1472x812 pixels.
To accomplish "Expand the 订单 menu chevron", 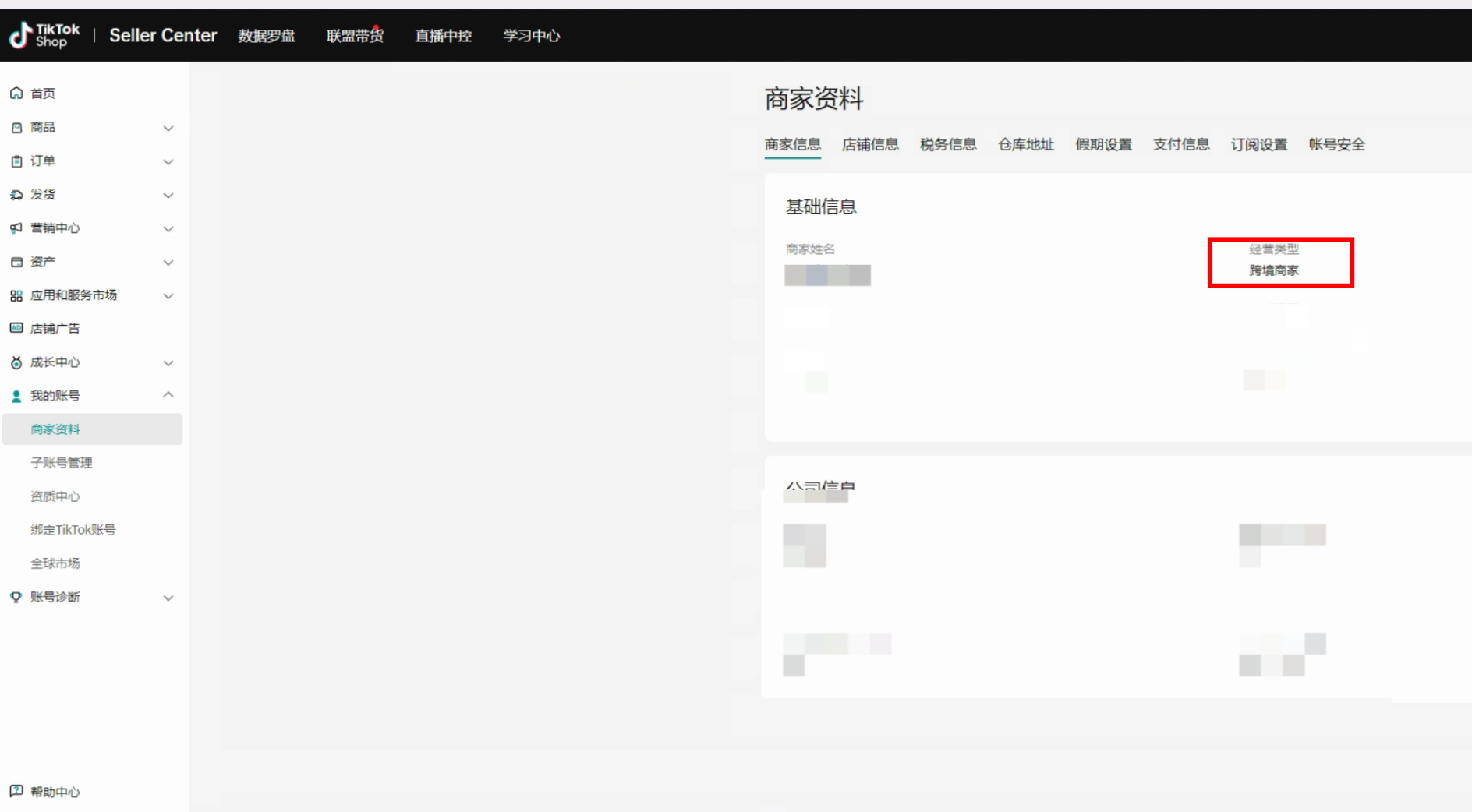I will pyautogui.click(x=168, y=161).
